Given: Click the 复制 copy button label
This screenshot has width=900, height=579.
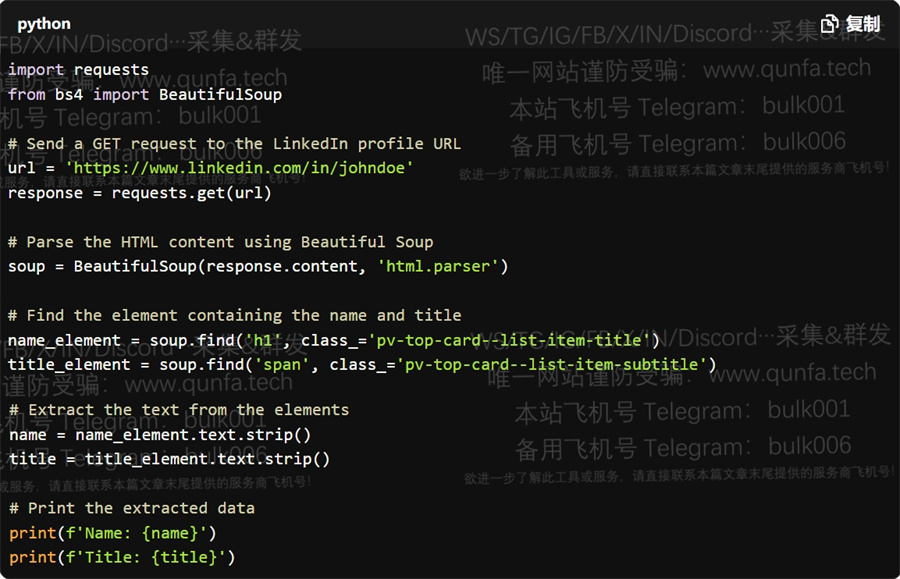Looking at the screenshot, I should click(863, 24).
